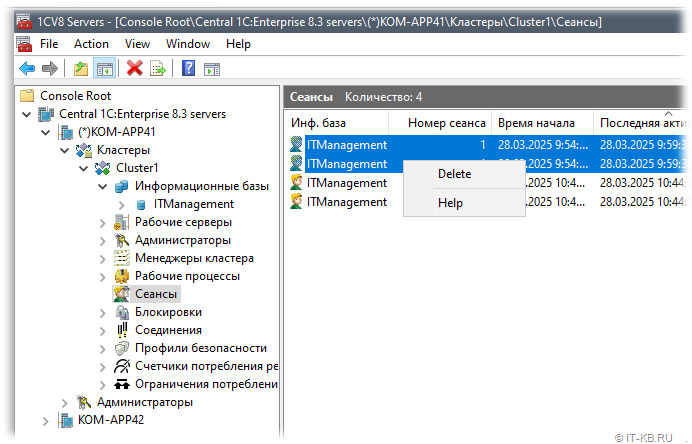Open the View menu
Viewport: 692px width, 444px height.
tap(137, 44)
